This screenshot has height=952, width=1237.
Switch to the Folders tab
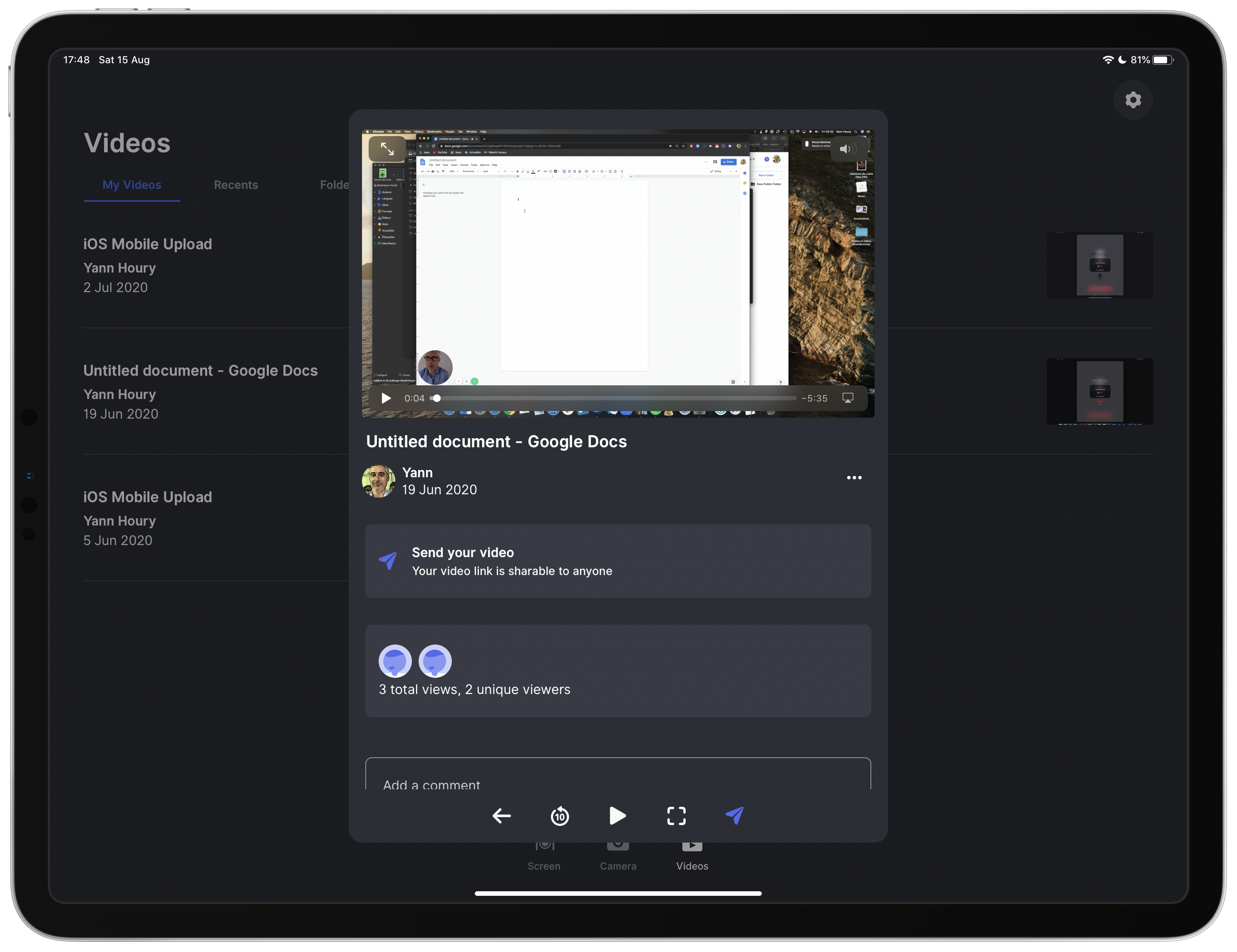(334, 185)
